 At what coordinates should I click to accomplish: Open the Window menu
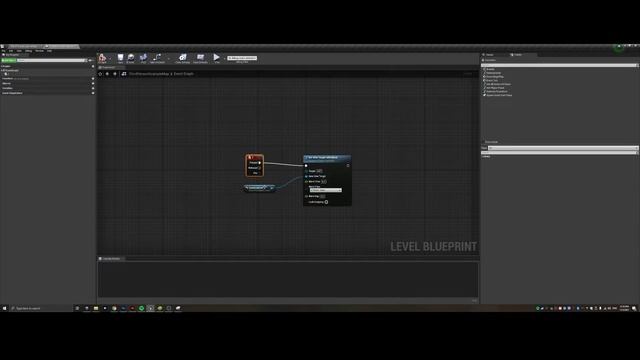[x=39, y=51]
